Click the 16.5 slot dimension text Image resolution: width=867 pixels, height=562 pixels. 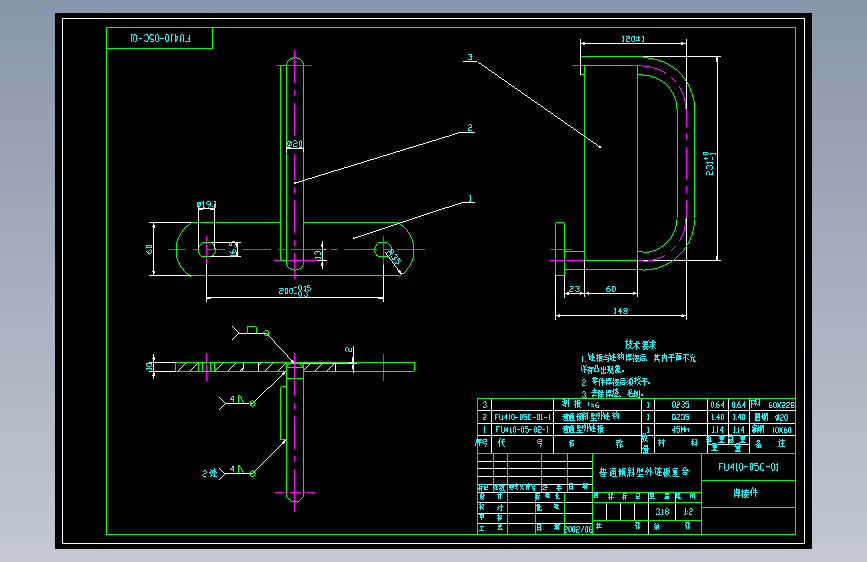pyautogui.click(x=234, y=248)
